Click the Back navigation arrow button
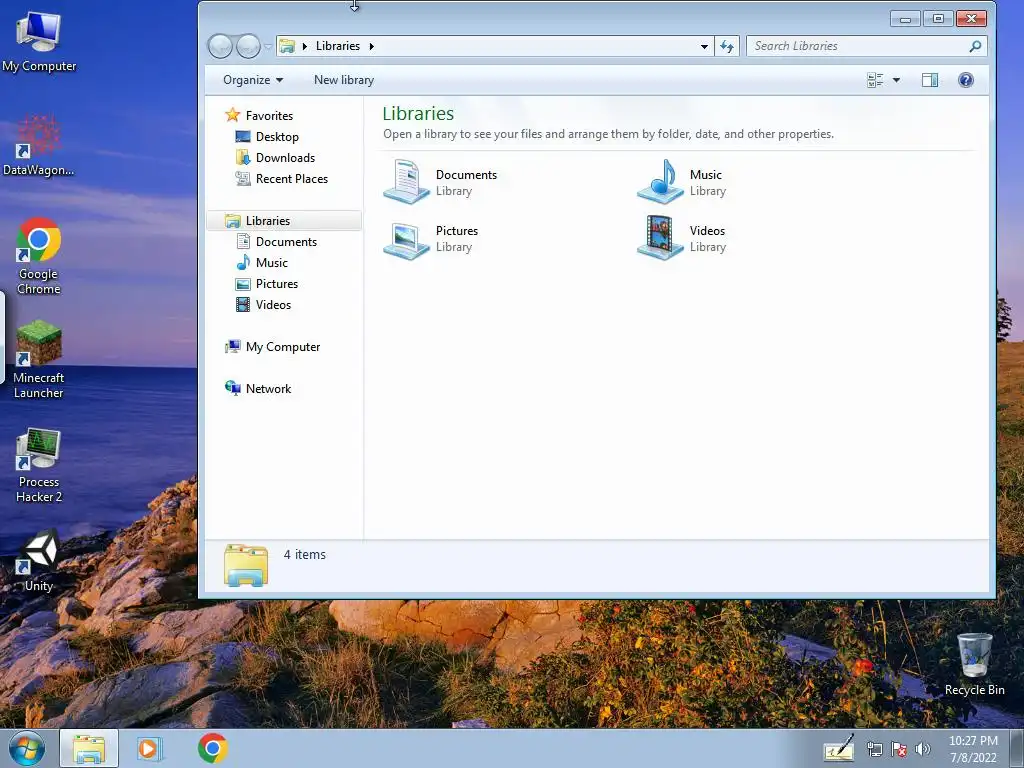The width and height of the screenshot is (1024, 768). click(x=220, y=46)
